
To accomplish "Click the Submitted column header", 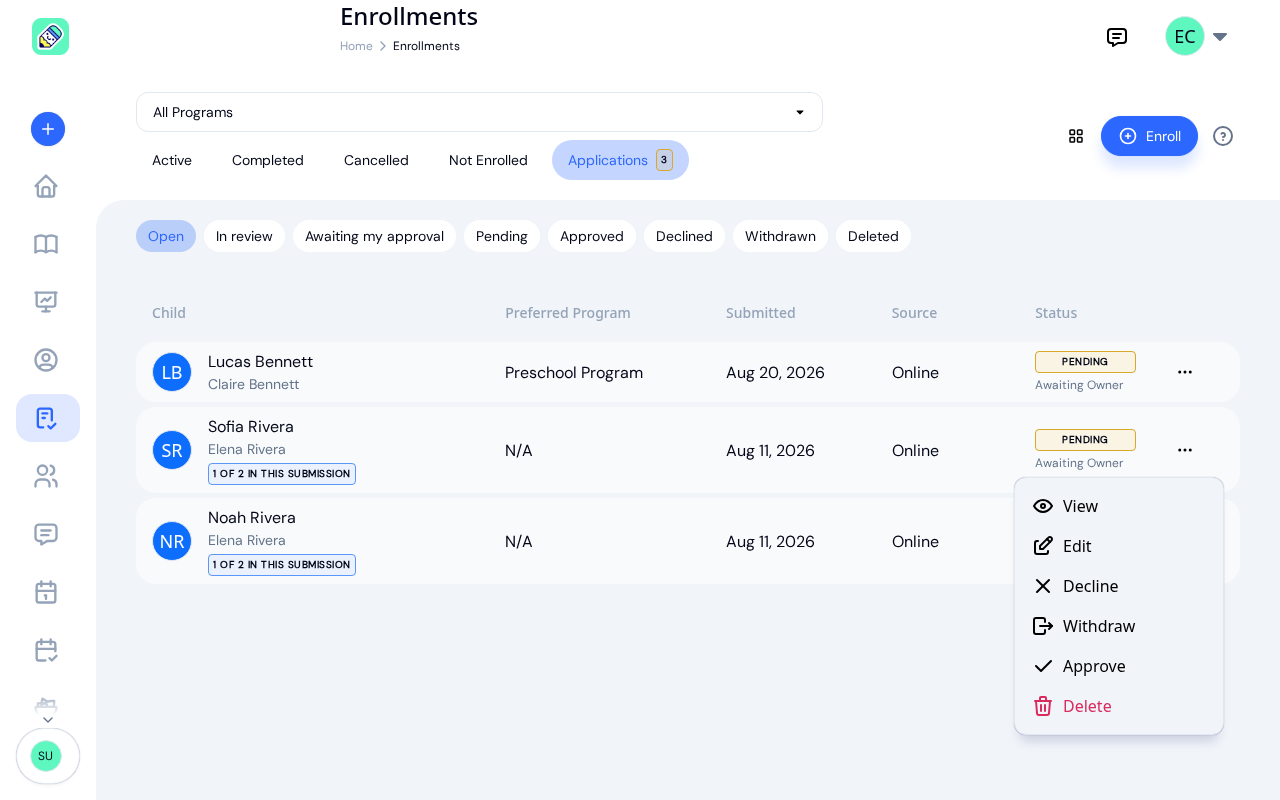I will tap(761, 313).
